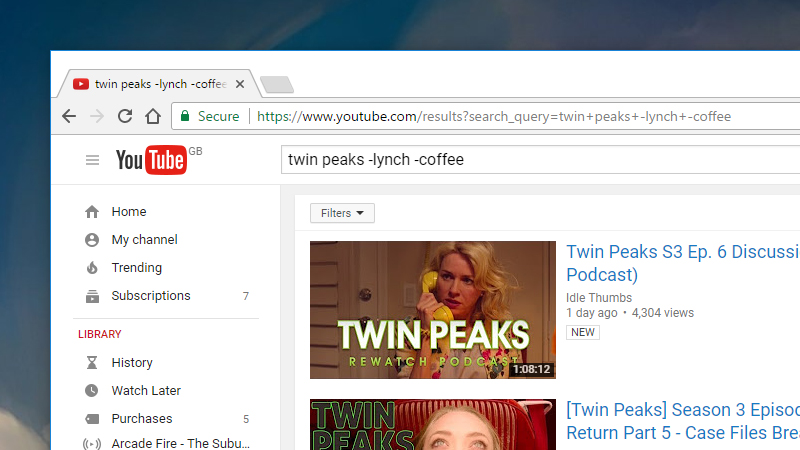800x450 pixels.
Task: Click the History hourglass icon
Action: point(92,362)
